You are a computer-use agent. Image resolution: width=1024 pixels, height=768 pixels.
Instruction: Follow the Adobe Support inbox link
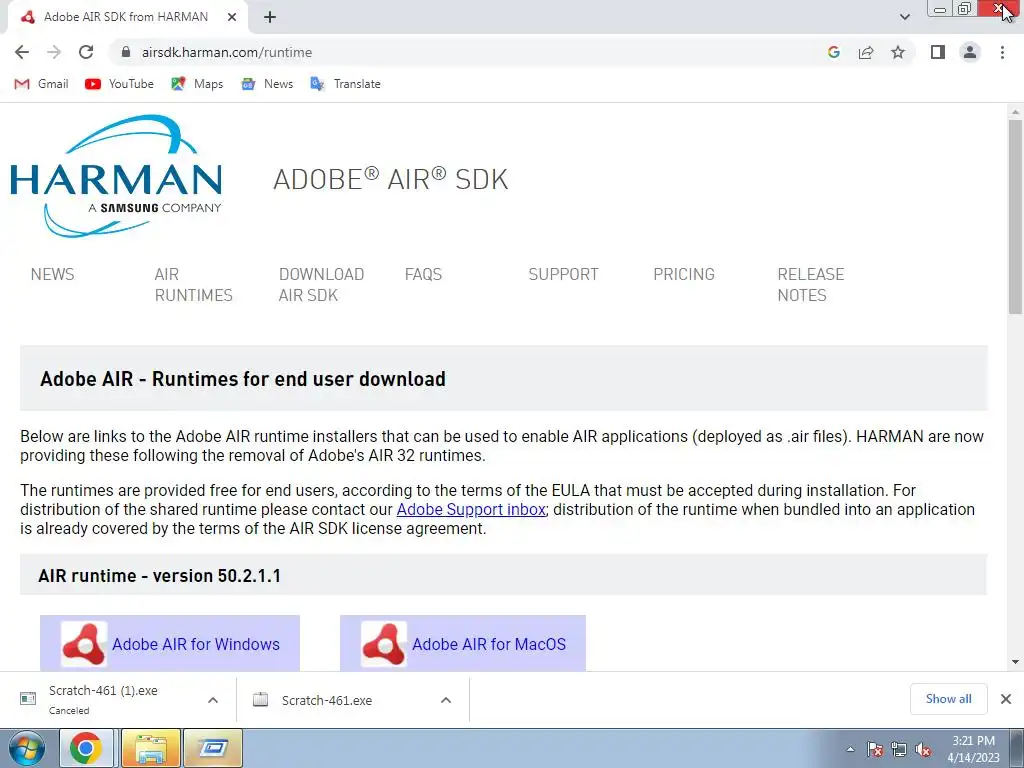[471, 509]
